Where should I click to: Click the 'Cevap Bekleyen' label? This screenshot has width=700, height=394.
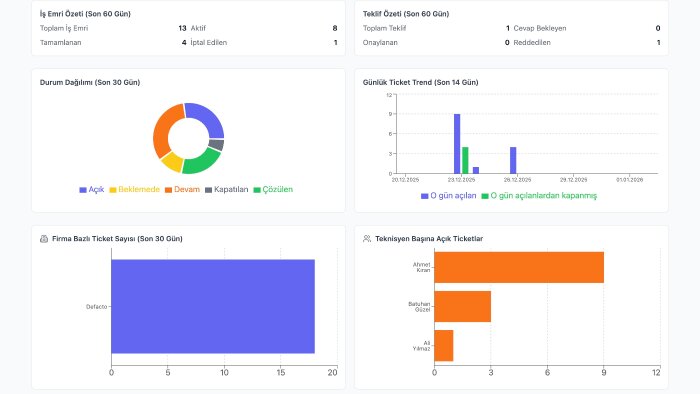pyautogui.click(x=540, y=28)
